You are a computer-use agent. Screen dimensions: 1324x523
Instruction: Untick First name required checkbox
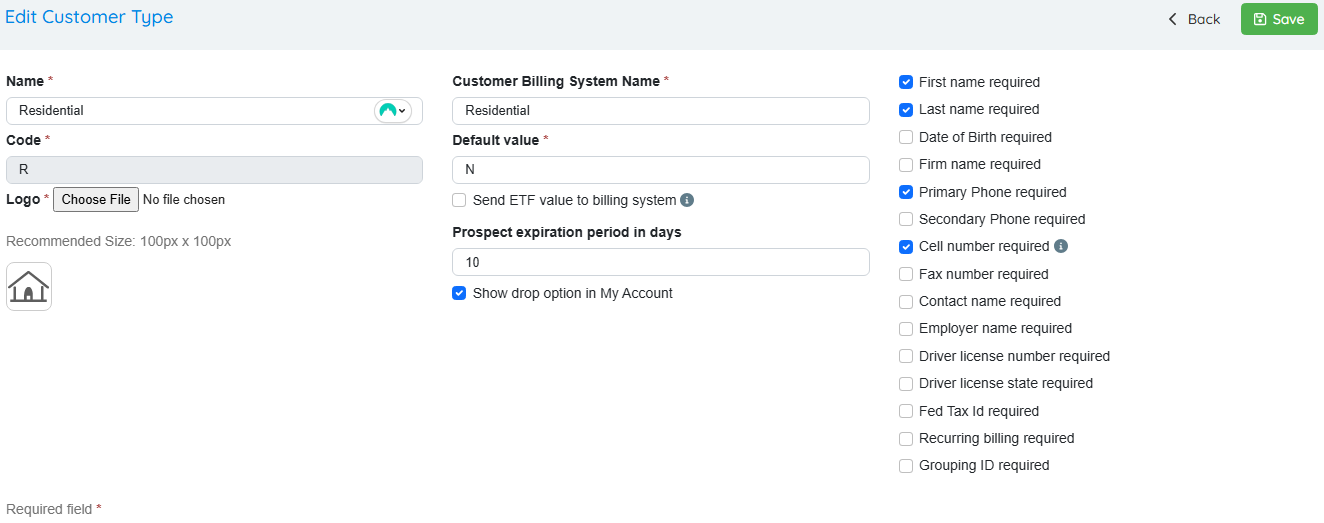pos(906,82)
